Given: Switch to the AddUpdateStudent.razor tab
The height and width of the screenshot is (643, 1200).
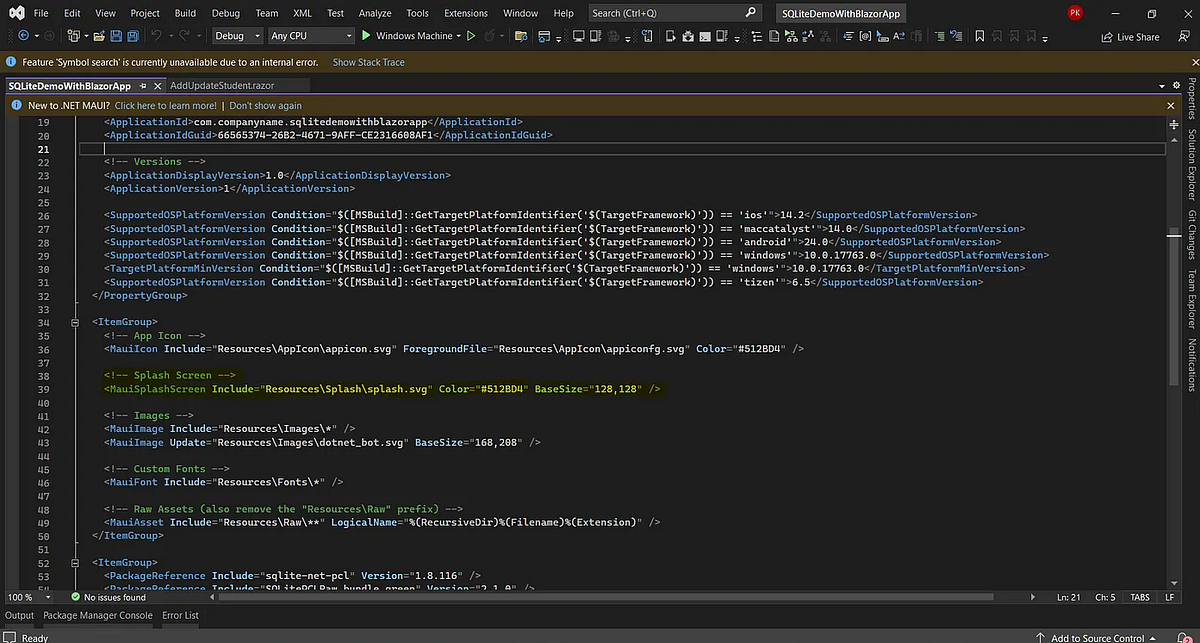Looking at the screenshot, I should tap(222, 86).
